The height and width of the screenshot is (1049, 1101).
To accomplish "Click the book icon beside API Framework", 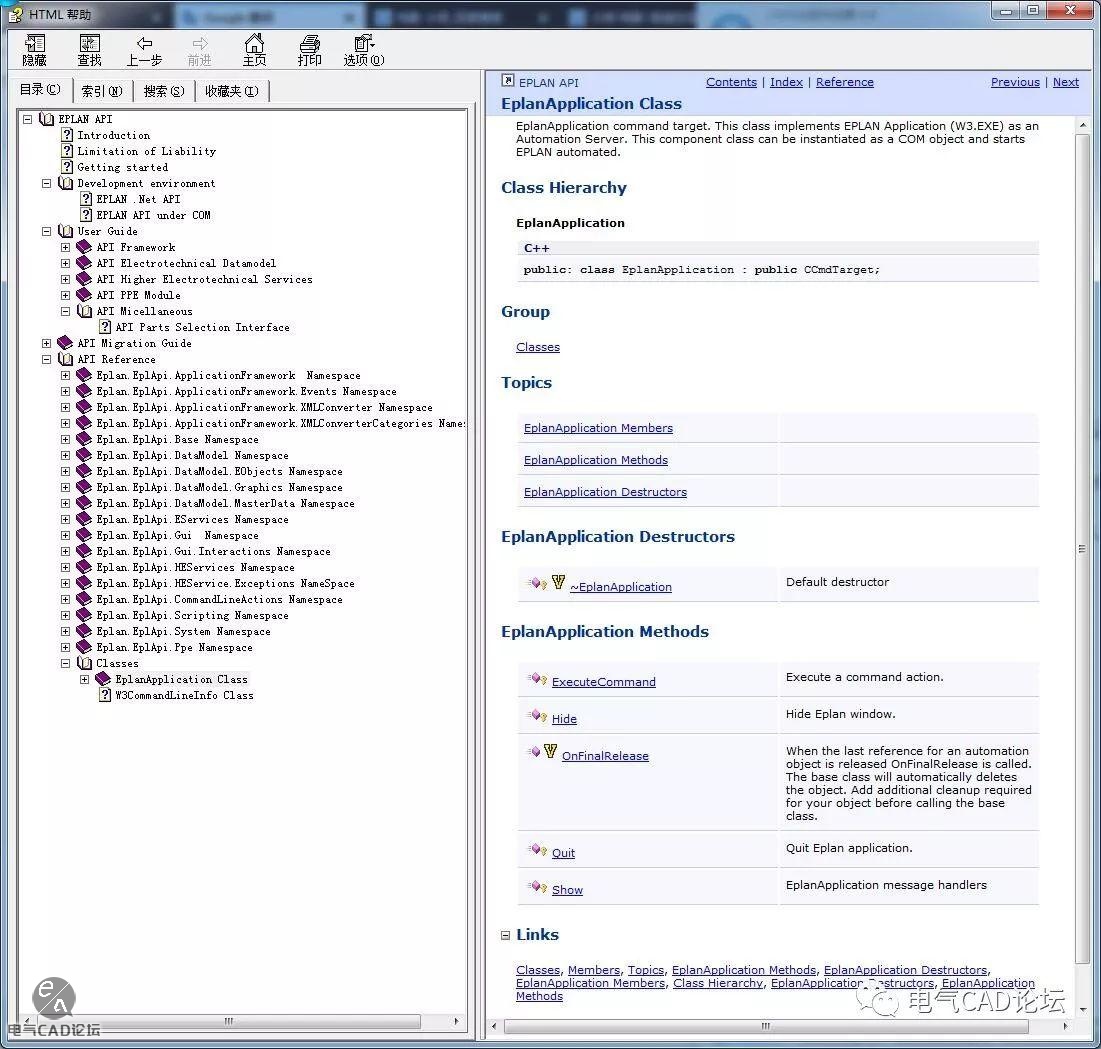I will (84, 247).
